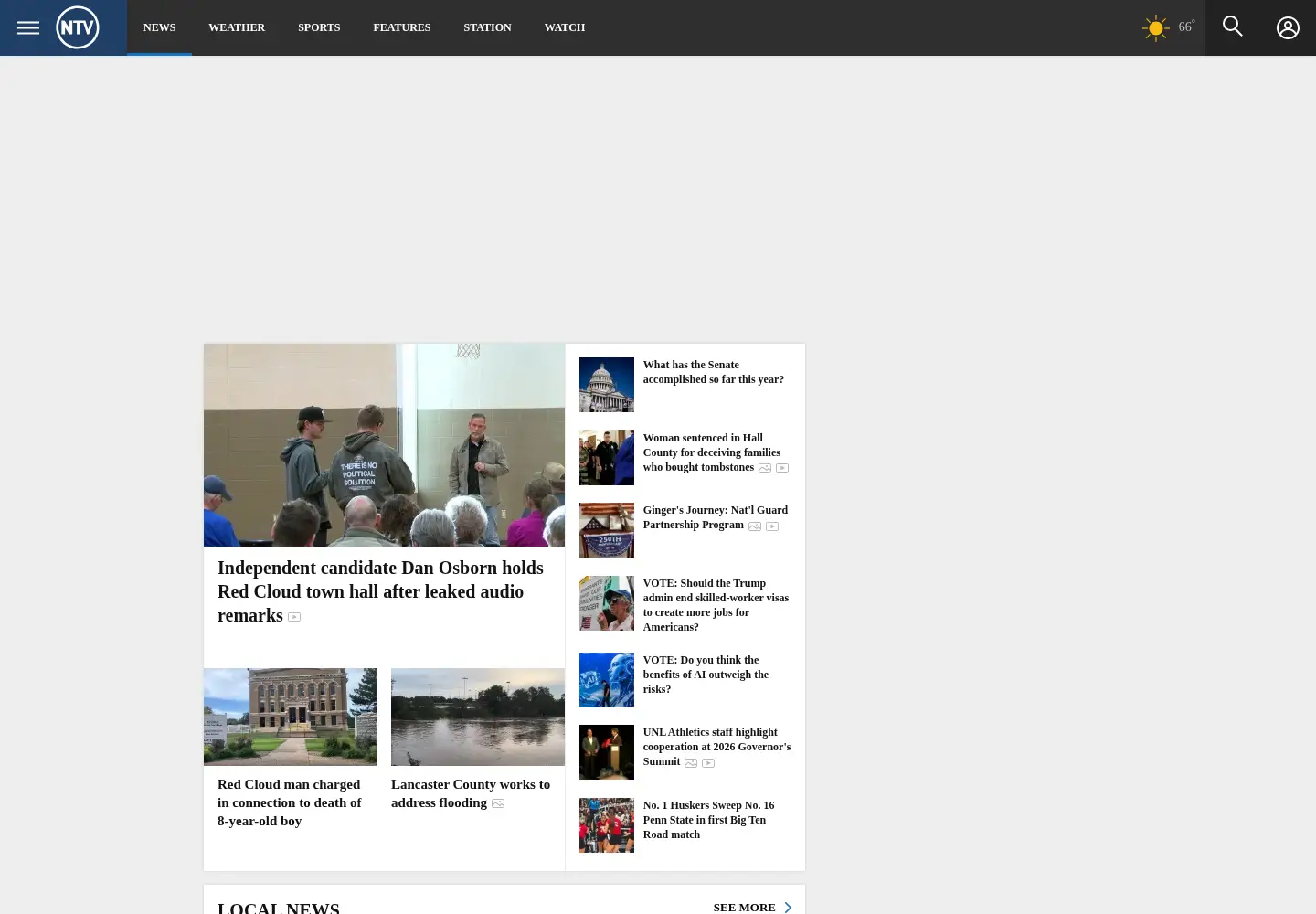
Task: Open Woman sentenced in Hall County story
Action: pos(712,452)
